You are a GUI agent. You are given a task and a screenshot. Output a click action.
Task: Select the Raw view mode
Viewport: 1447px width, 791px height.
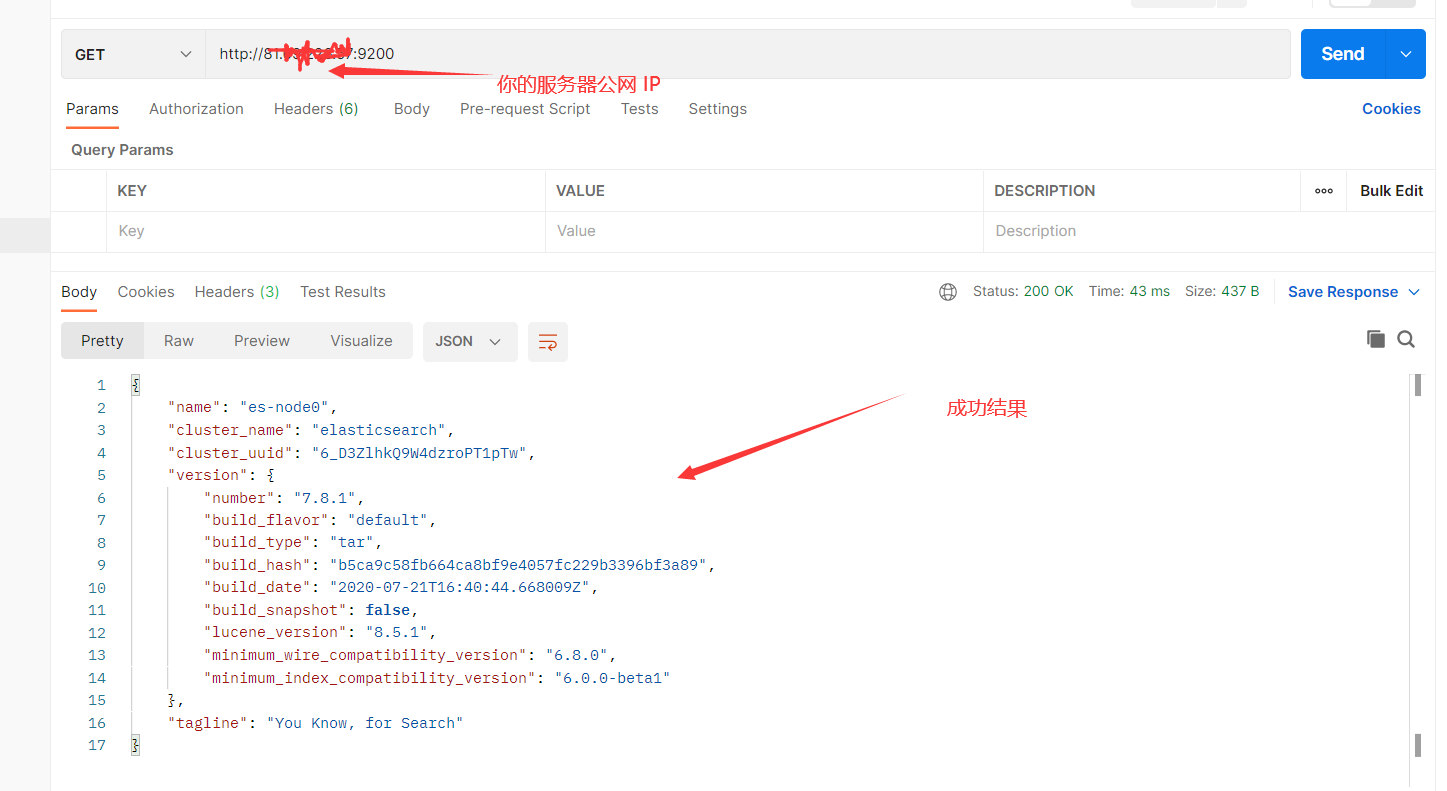179,341
